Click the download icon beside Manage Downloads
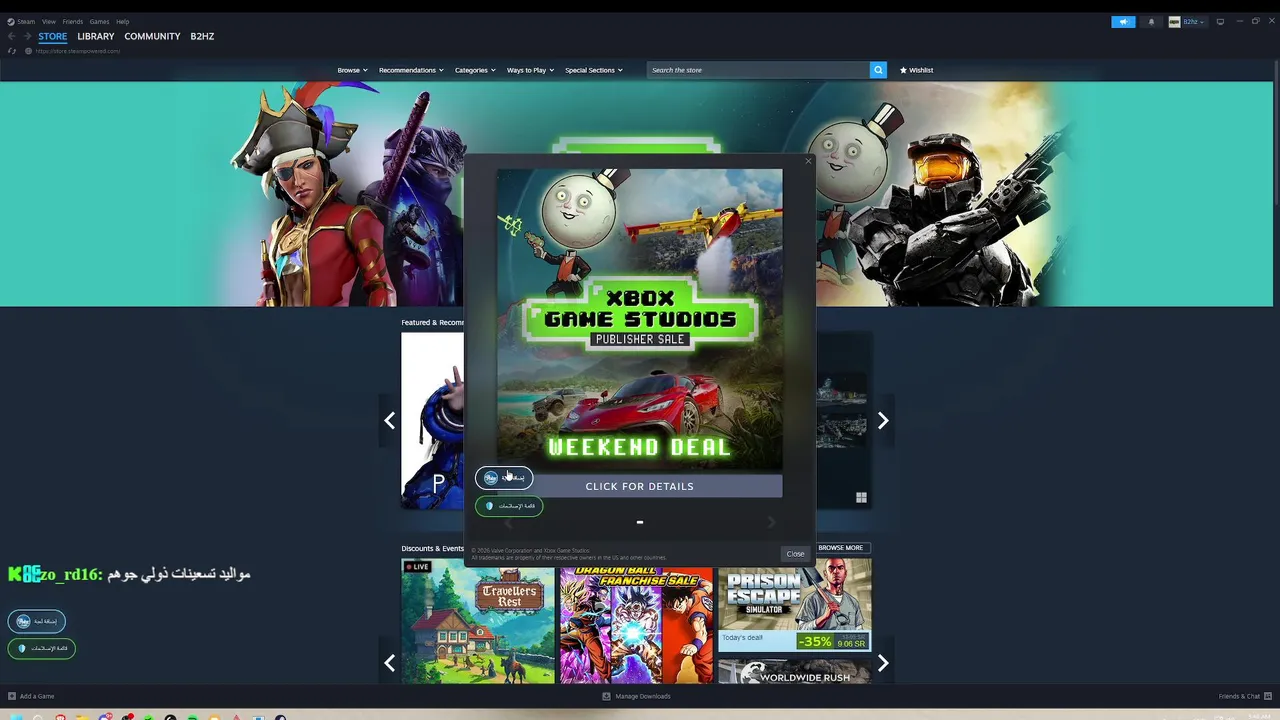 tap(606, 696)
